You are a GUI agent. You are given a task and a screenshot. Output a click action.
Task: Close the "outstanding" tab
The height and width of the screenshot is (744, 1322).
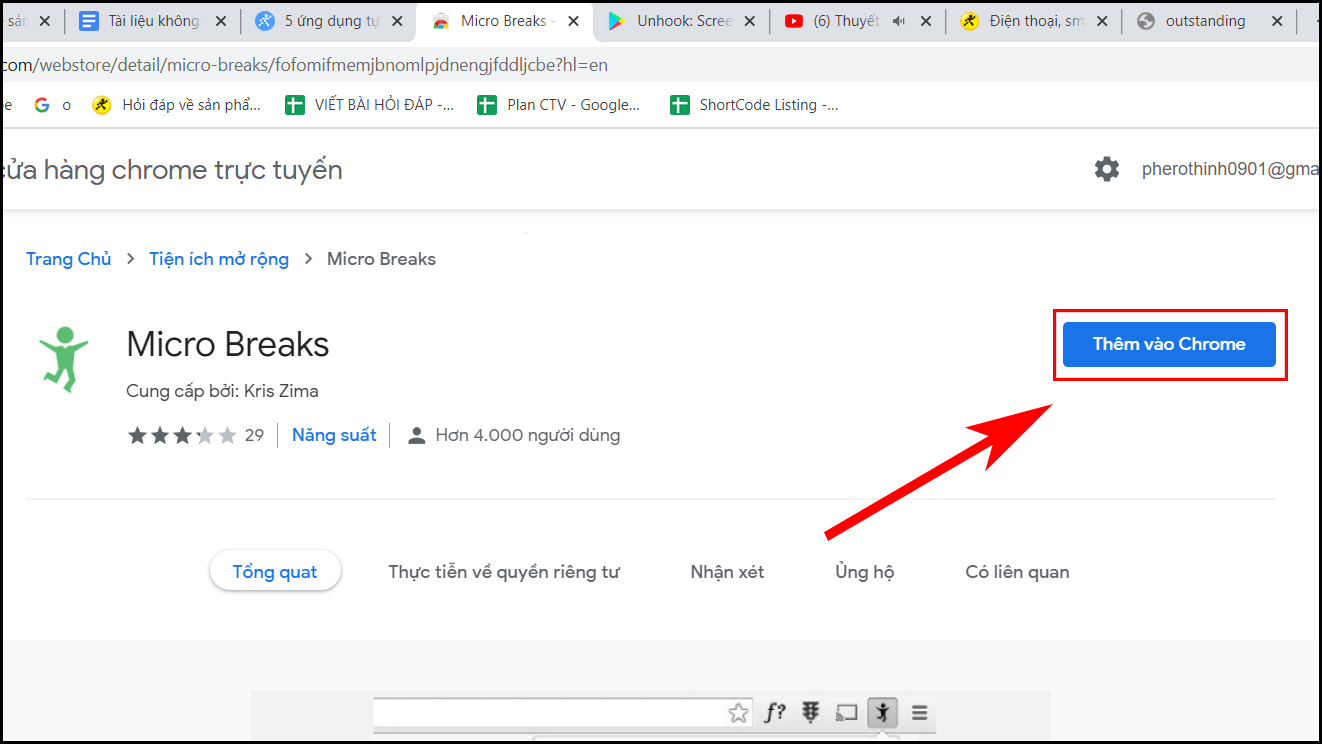tap(1277, 21)
